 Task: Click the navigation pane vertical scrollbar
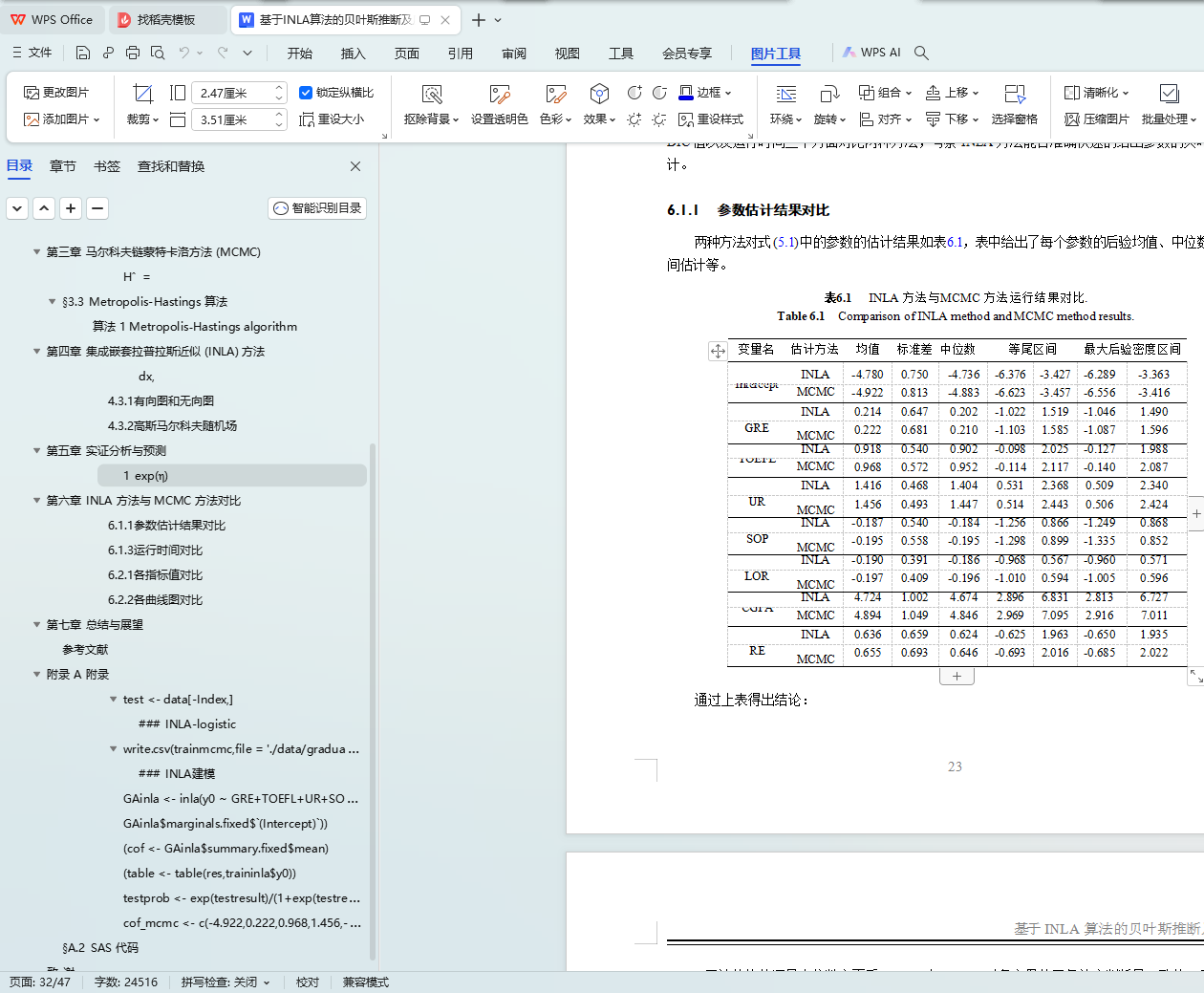(373, 701)
